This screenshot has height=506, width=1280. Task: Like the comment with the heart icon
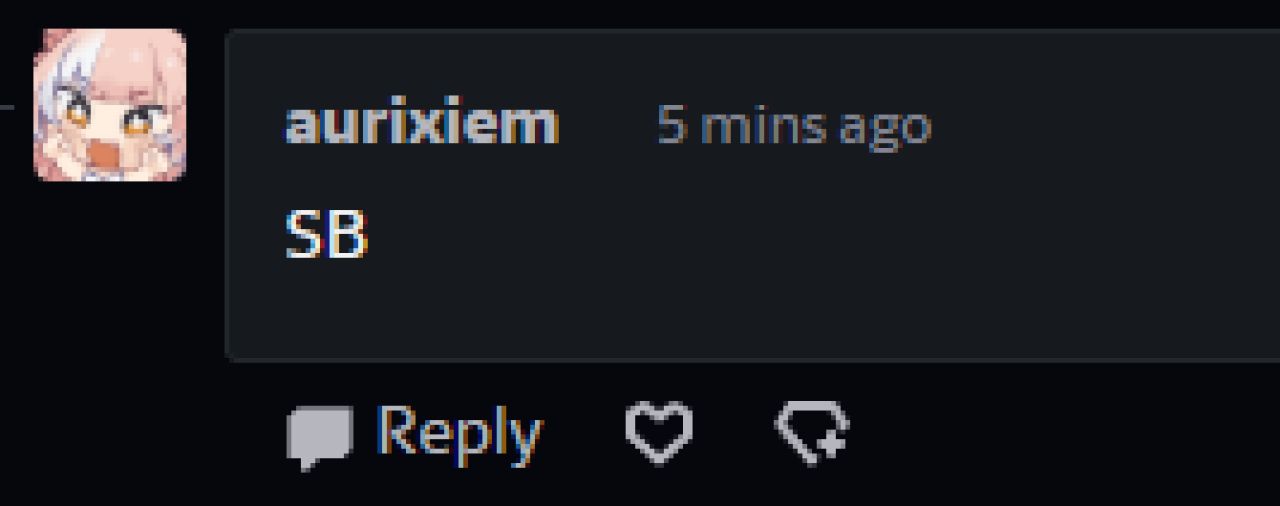tap(659, 433)
